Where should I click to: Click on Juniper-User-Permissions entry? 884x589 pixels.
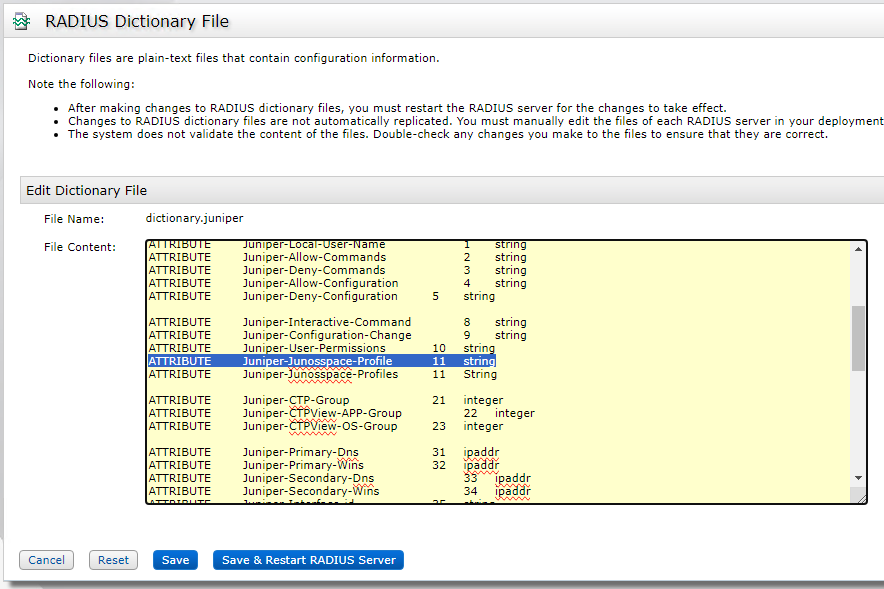click(313, 348)
